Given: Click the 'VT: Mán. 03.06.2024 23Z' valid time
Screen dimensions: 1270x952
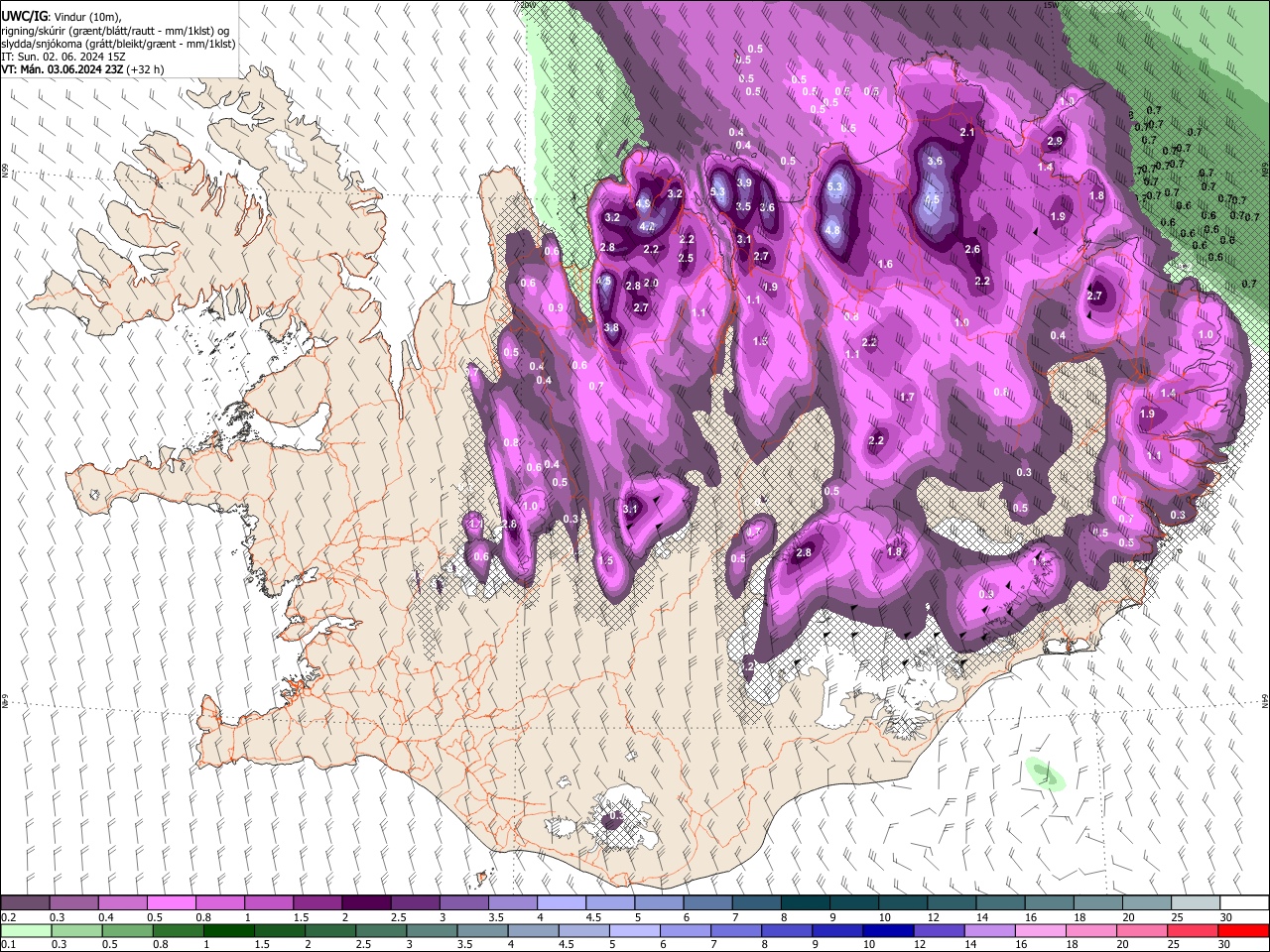Looking at the screenshot, I should (x=63, y=69).
